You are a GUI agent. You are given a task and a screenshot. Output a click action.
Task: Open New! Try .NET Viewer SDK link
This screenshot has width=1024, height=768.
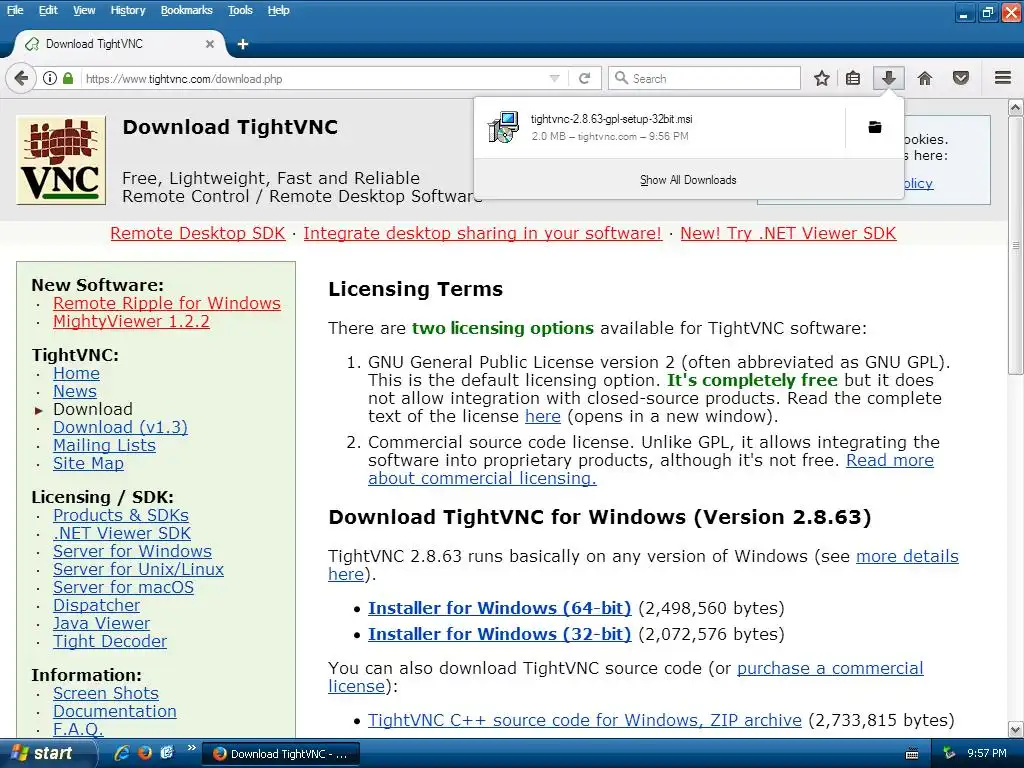coord(788,233)
